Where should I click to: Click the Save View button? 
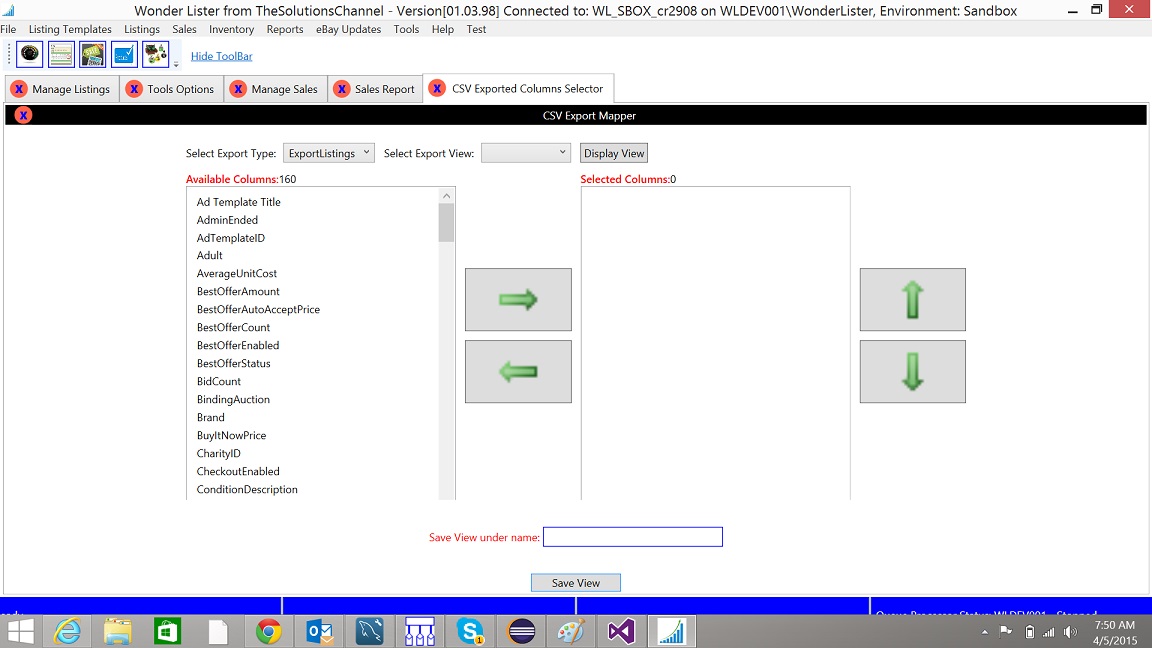(576, 583)
